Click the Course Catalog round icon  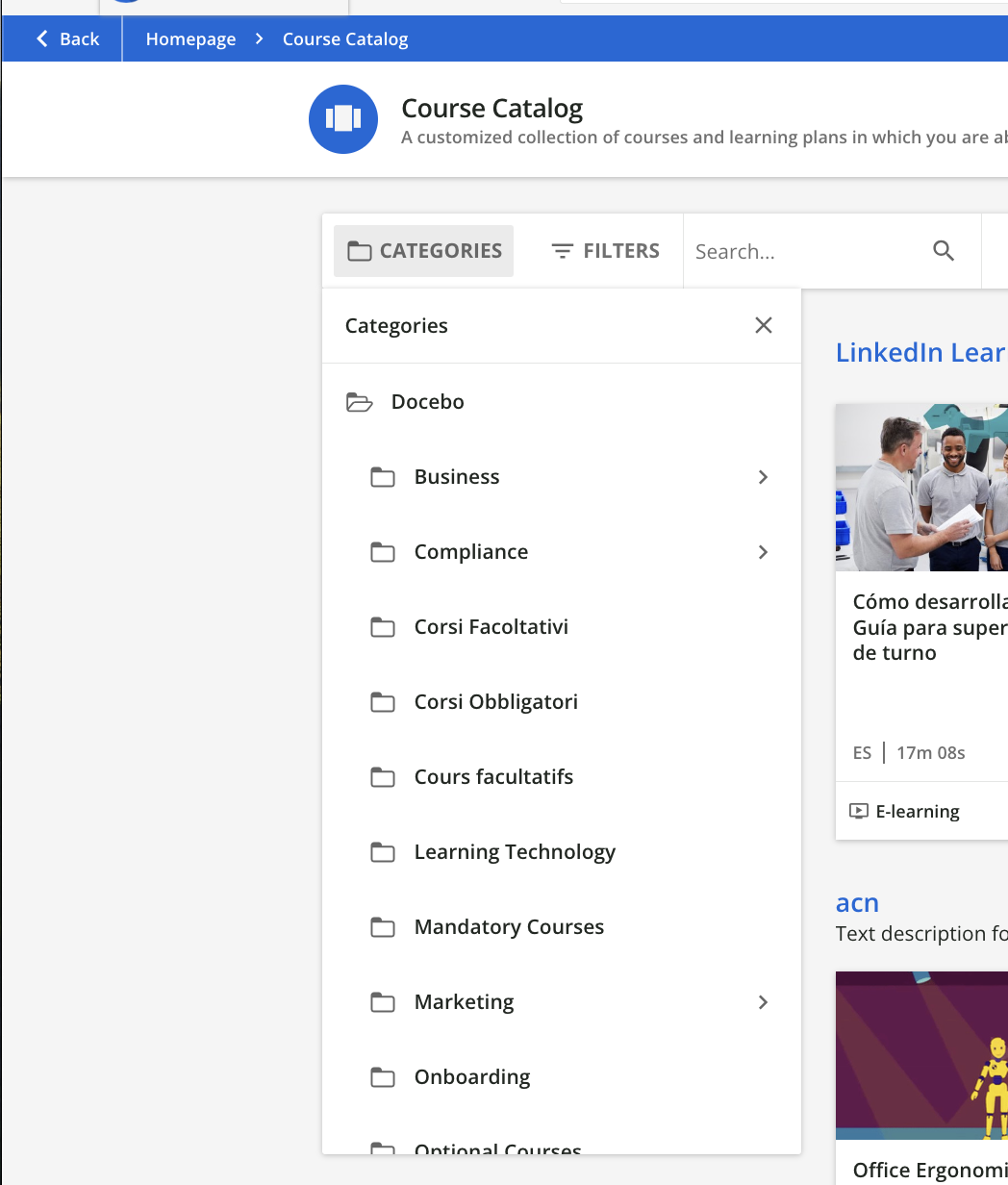click(343, 119)
